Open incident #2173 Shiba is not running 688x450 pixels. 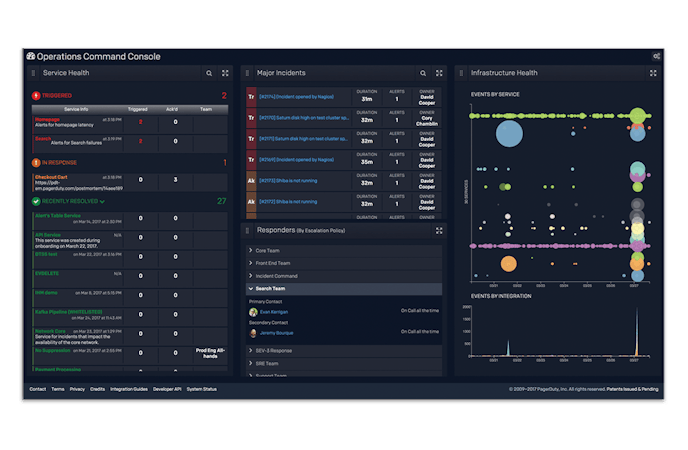tap(288, 181)
